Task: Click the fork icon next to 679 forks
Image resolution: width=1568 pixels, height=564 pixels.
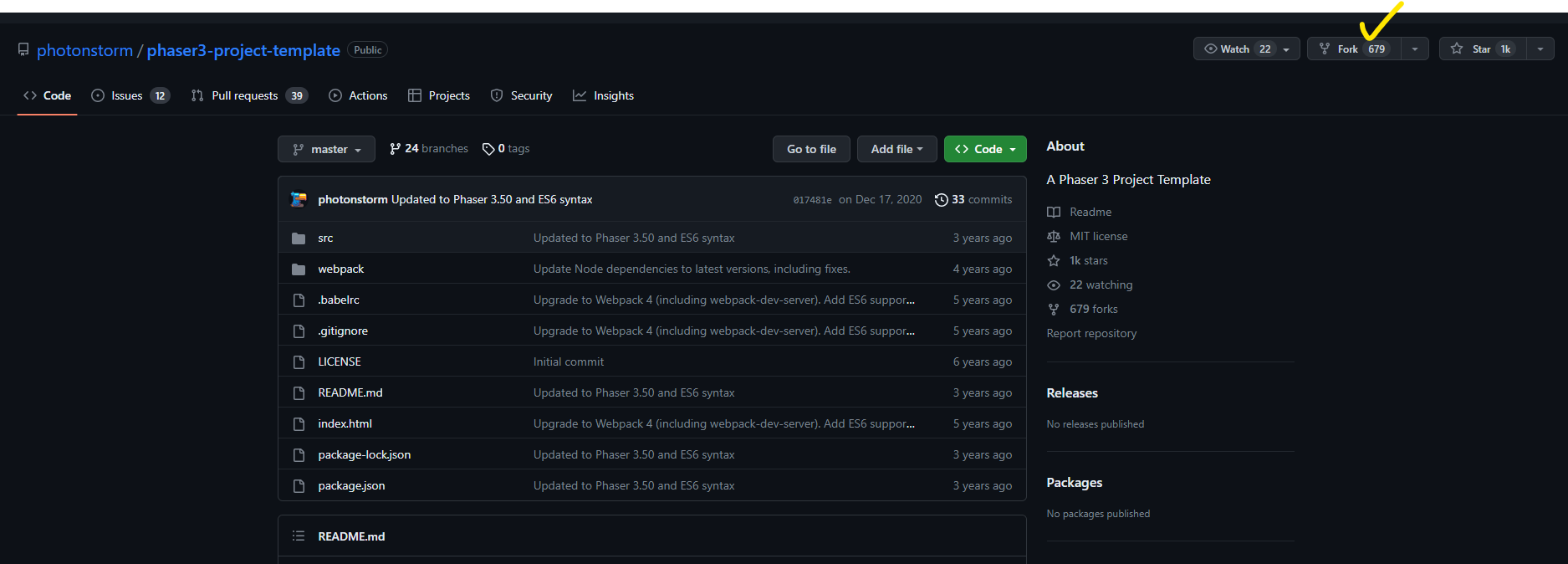Action: (1054, 310)
